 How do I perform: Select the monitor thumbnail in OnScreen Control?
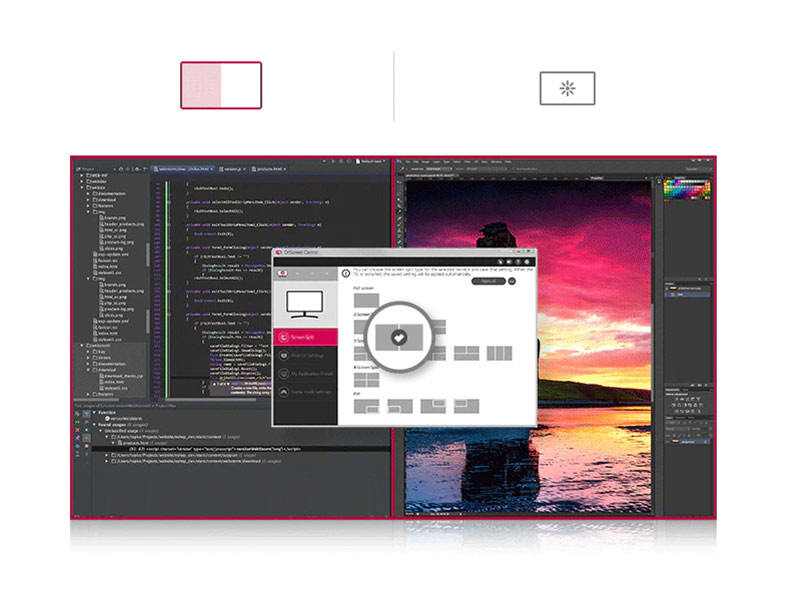point(305,304)
